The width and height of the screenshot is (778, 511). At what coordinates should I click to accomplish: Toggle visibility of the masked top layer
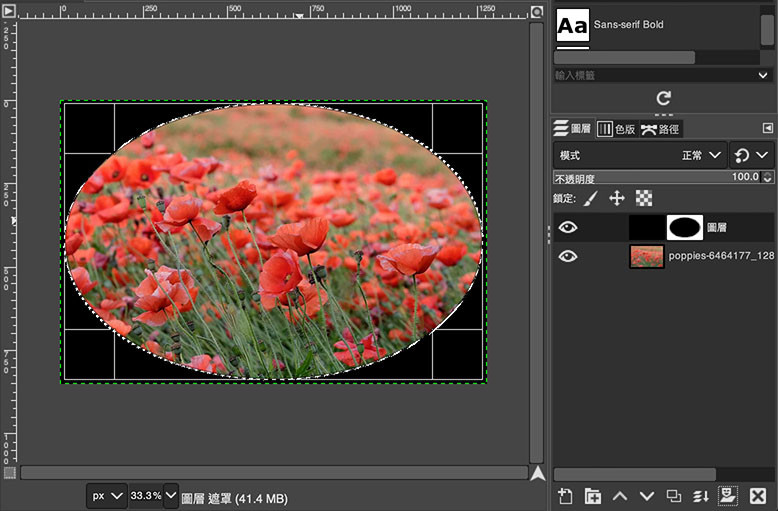click(568, 228)
